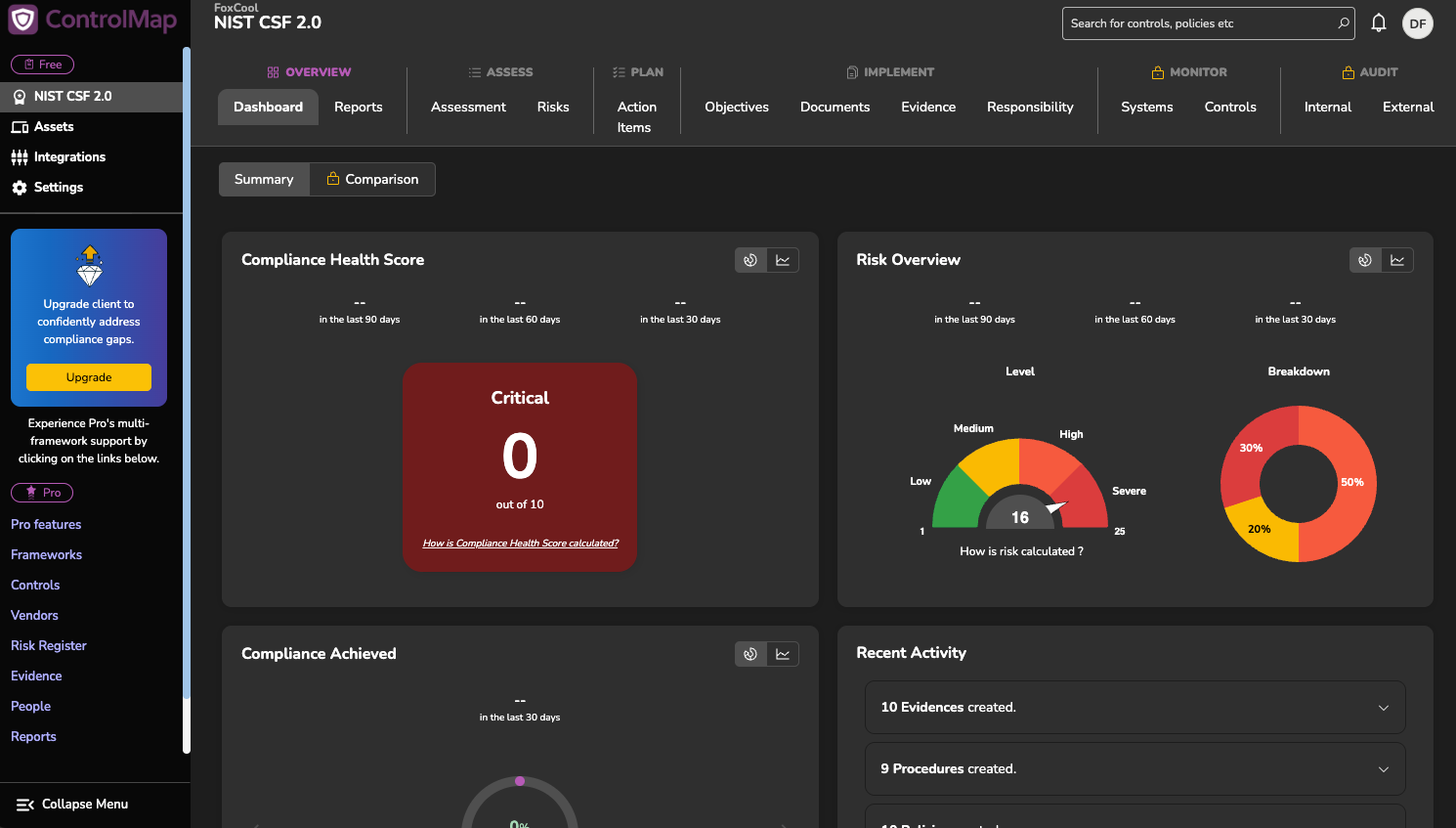The width and height of the screenshot is (1456, 828).
Task: Switch Risk Overview to pie chart view
Action: [1365, 260]
